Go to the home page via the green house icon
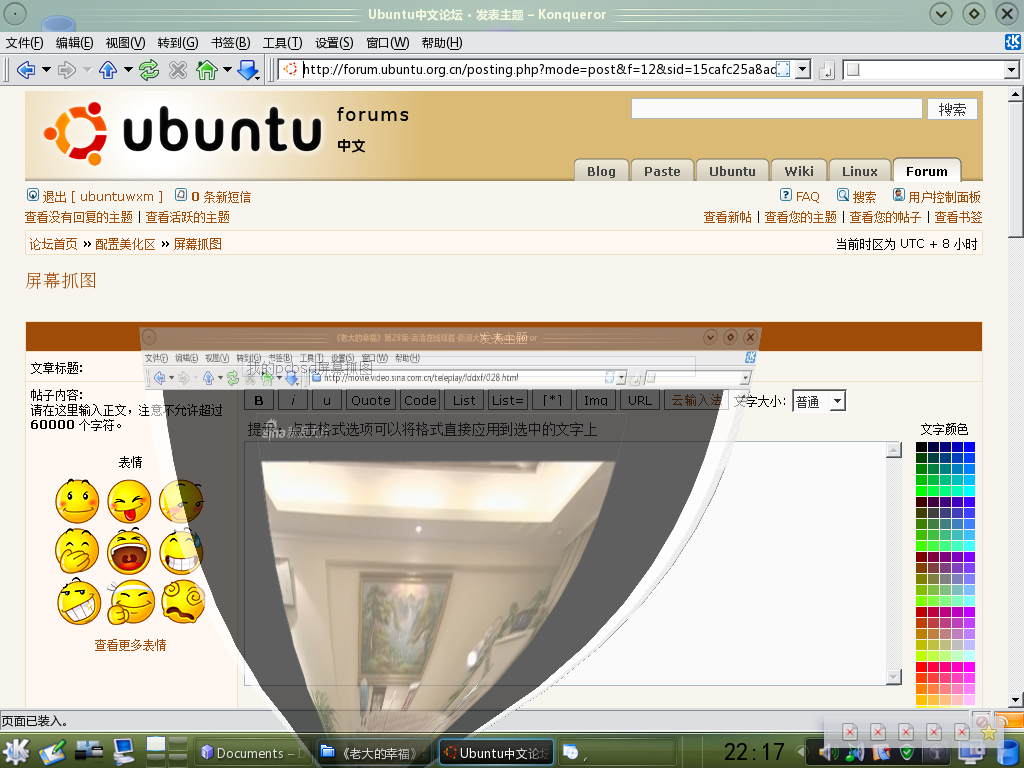Image resolution: width=1024 pixels, height=768 pixels. [207, 69]
